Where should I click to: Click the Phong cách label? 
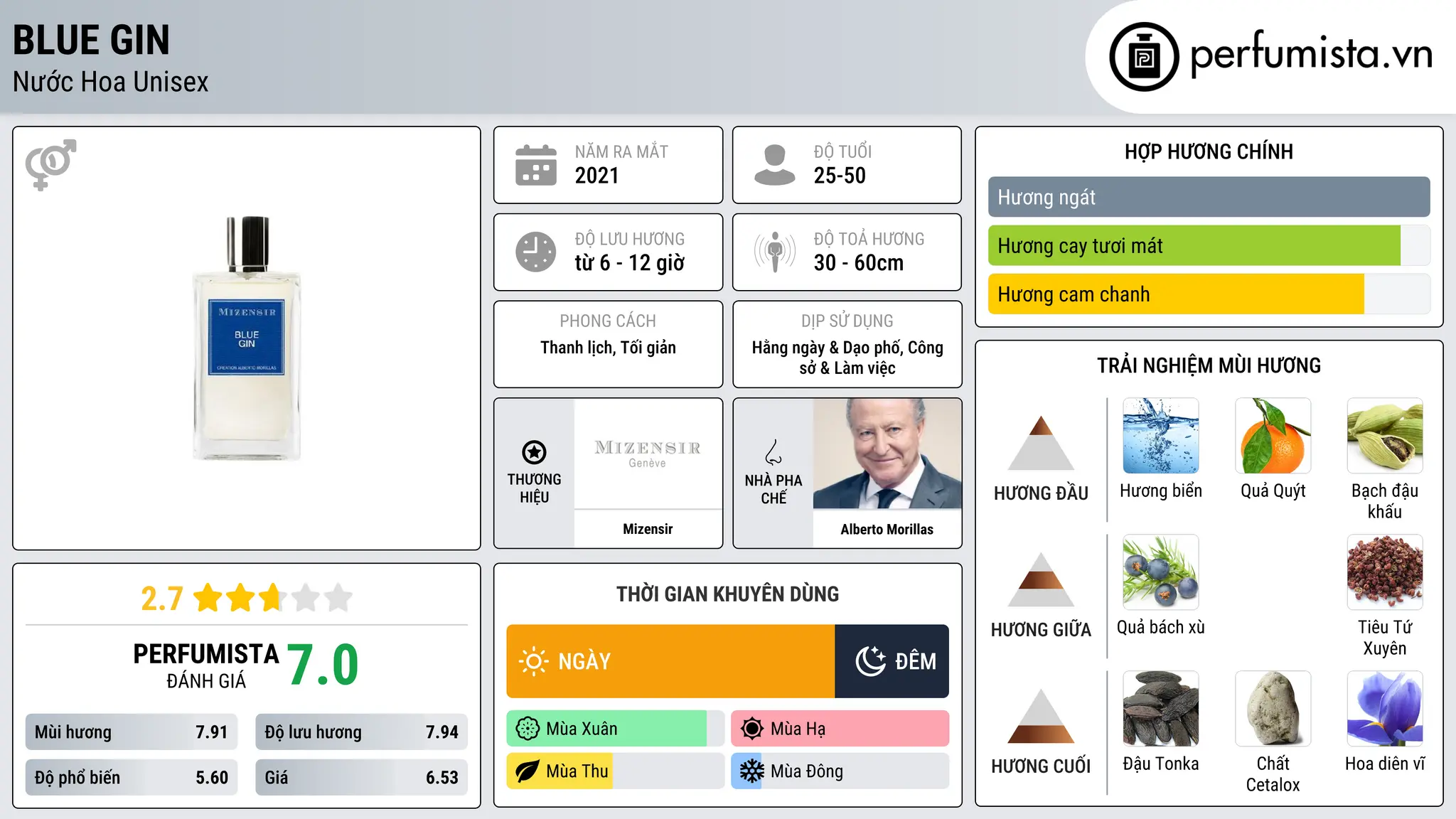click(x=608, y=321)
